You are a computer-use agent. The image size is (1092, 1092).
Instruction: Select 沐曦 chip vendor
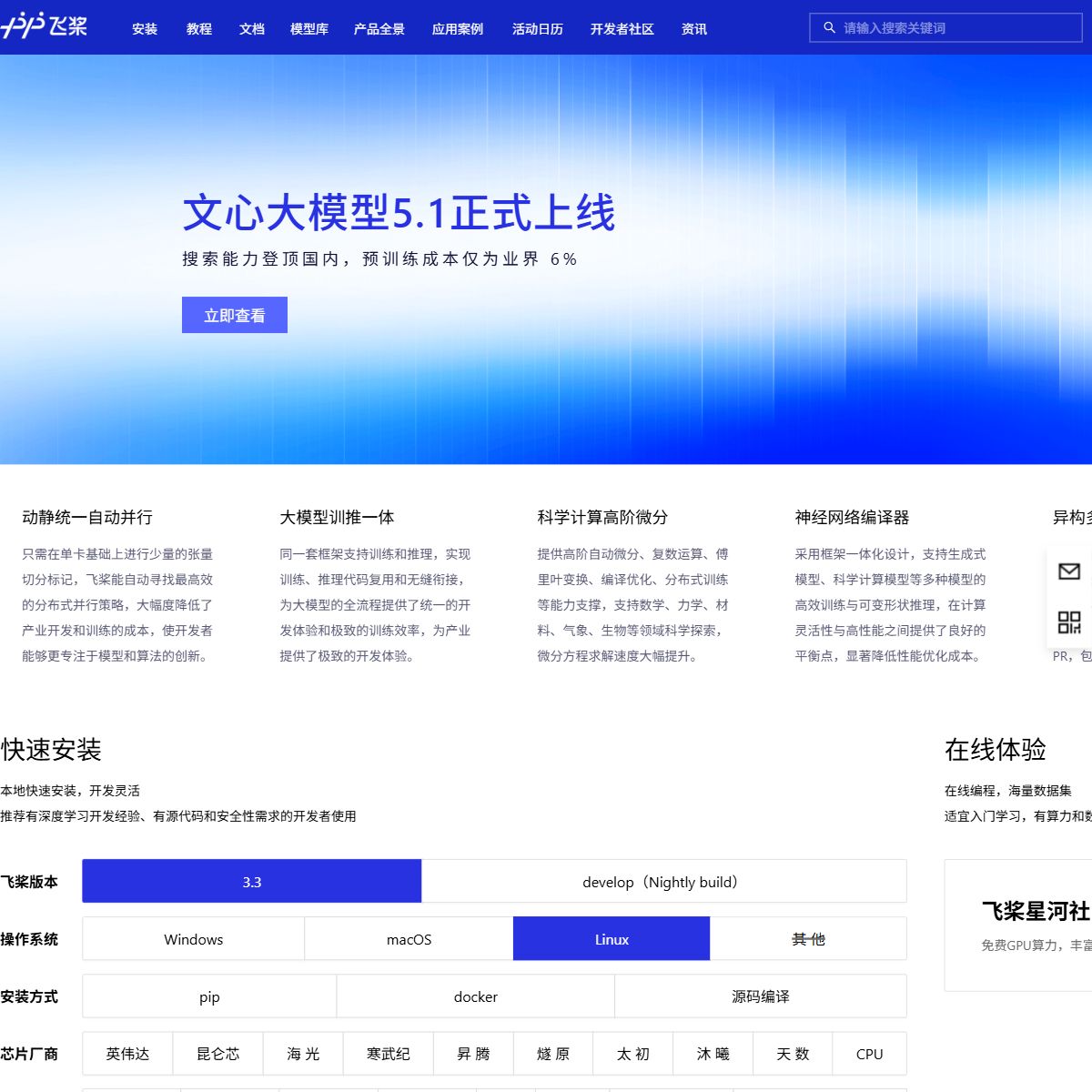[713, 1054]
